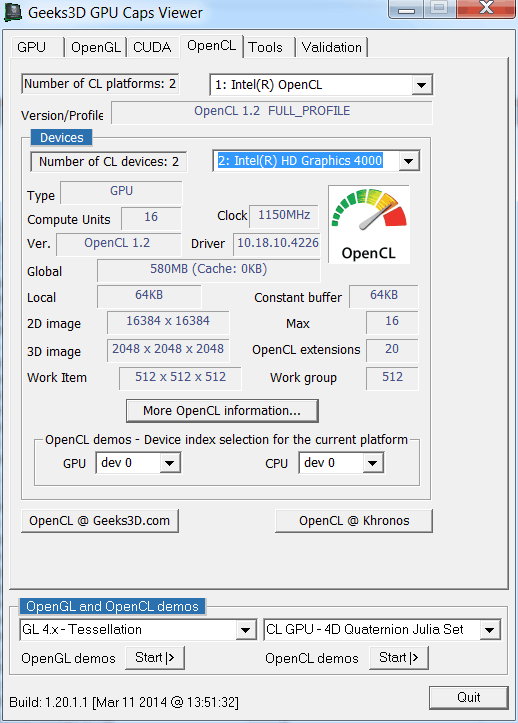Open the CL GPU - 4D Quaternion Julia Set dropdown
The width and height of the screenshot is (518, 723).
(490, 630)
